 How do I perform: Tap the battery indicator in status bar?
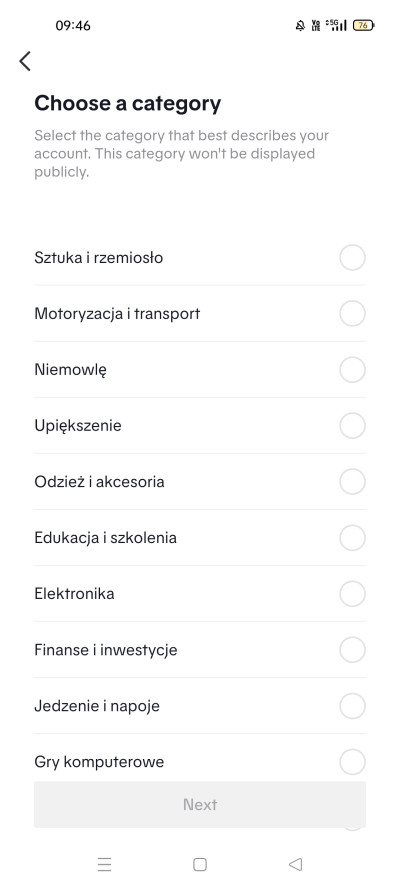363,25
